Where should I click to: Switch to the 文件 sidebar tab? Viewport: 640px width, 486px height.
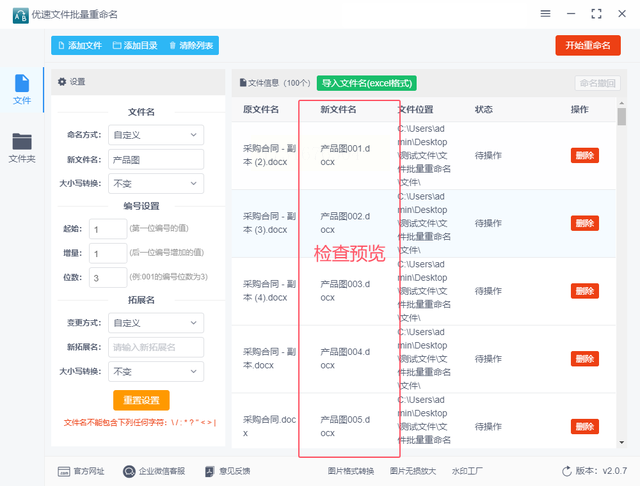22,89
